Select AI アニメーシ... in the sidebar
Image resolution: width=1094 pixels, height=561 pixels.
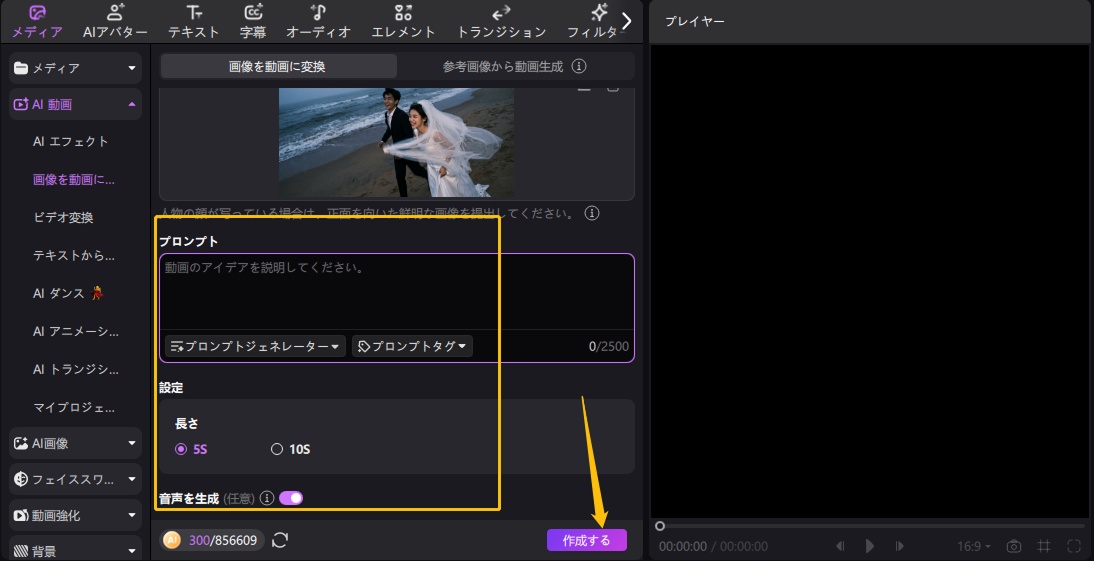coord(75,331)
